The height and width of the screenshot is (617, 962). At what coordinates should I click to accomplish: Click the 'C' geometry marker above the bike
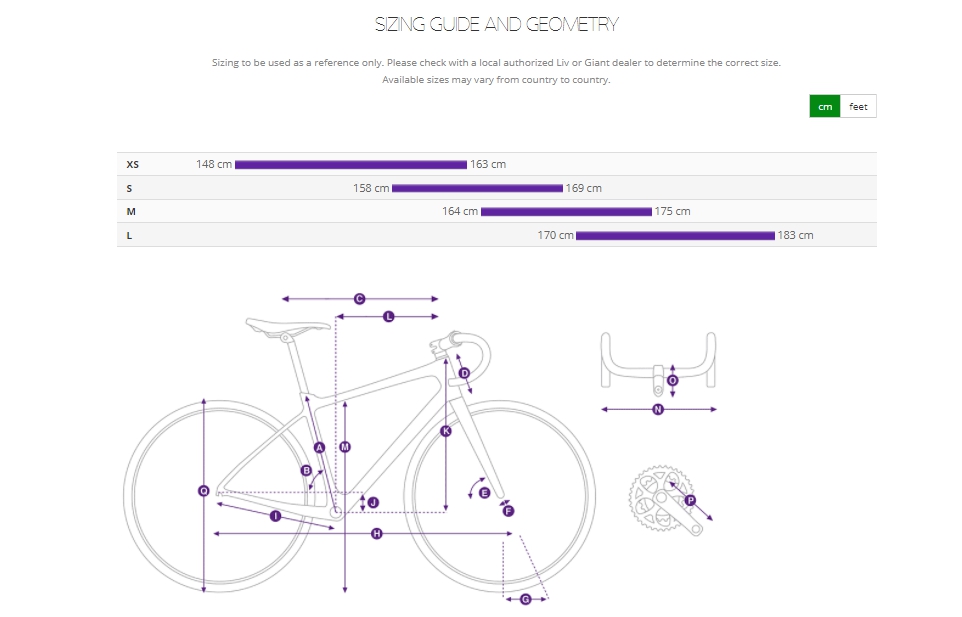coord(360,298)
